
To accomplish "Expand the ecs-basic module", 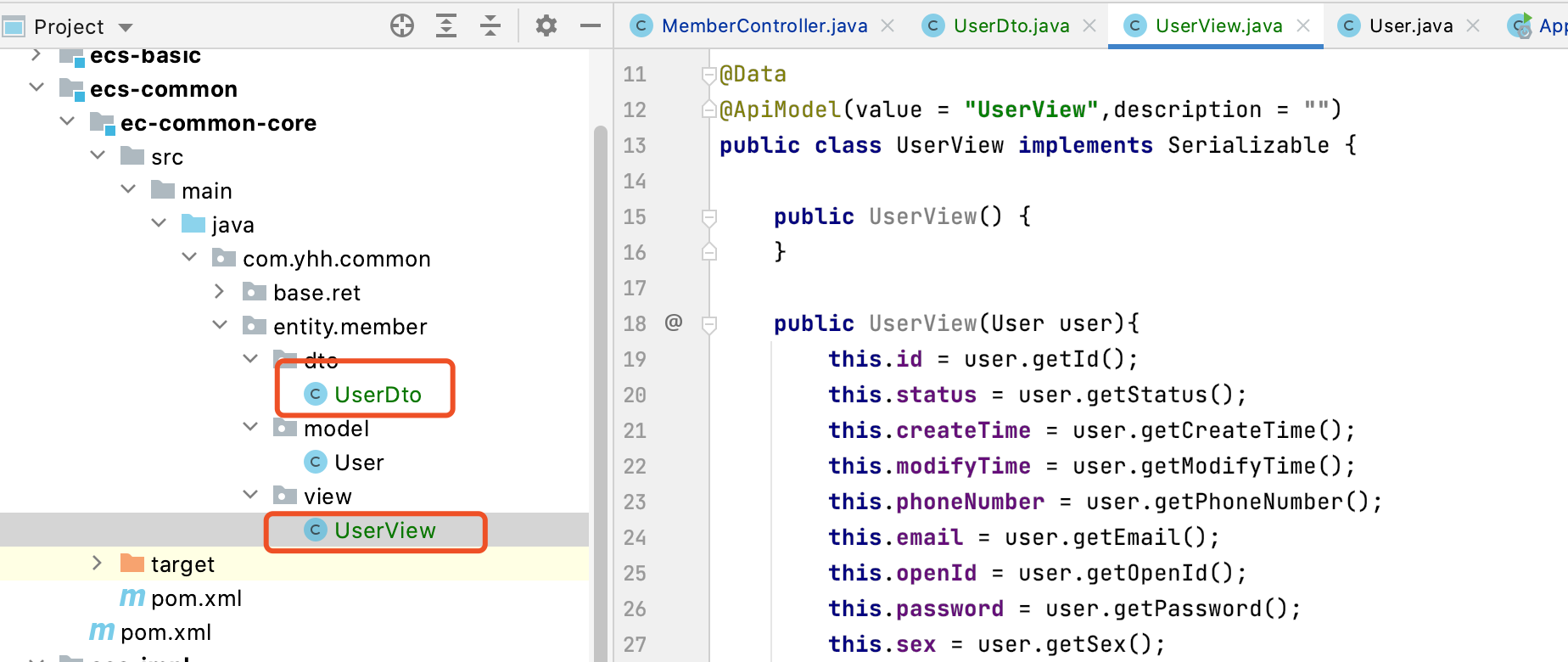I will point(36,55).
